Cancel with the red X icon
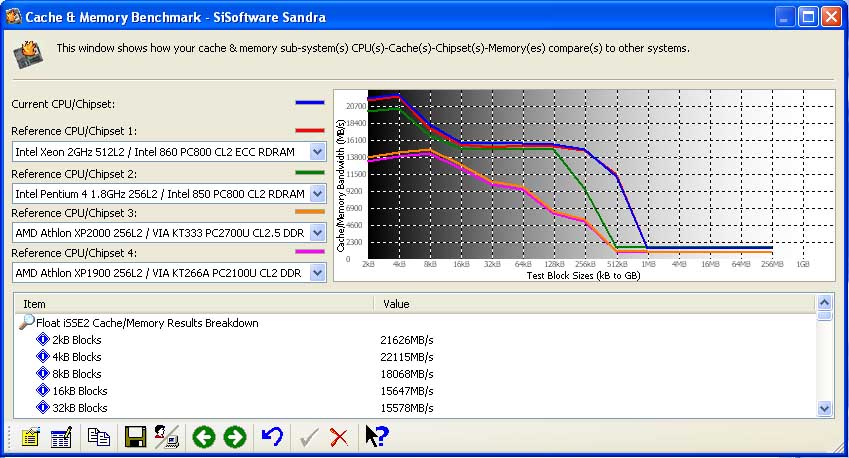Viewport: 849px width, 458px height. [339, 437]
